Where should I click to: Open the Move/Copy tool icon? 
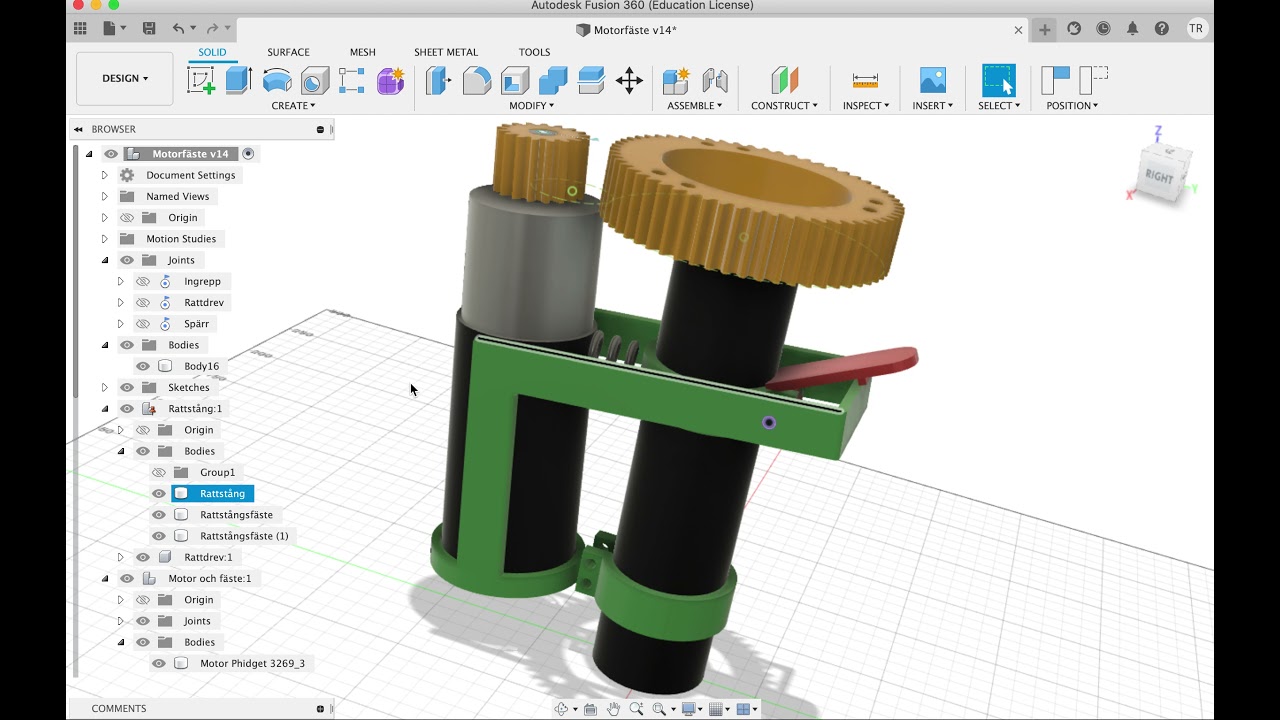pos(629,80)
